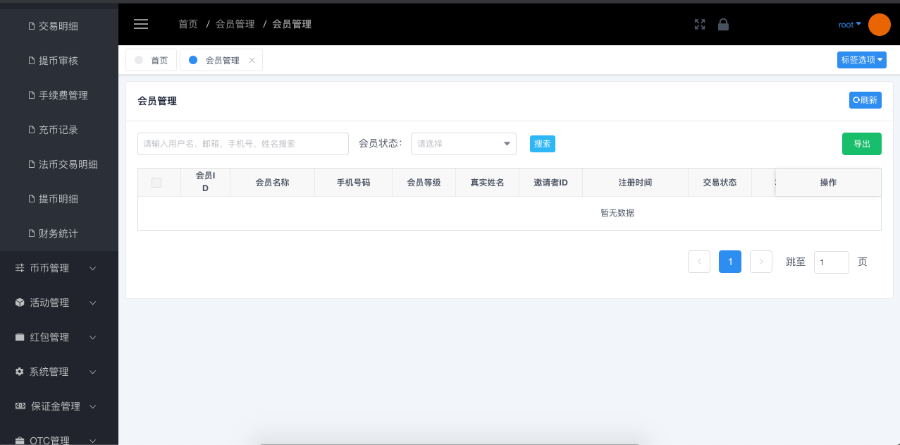Open the root user dropdown menu

coord(849,24)
